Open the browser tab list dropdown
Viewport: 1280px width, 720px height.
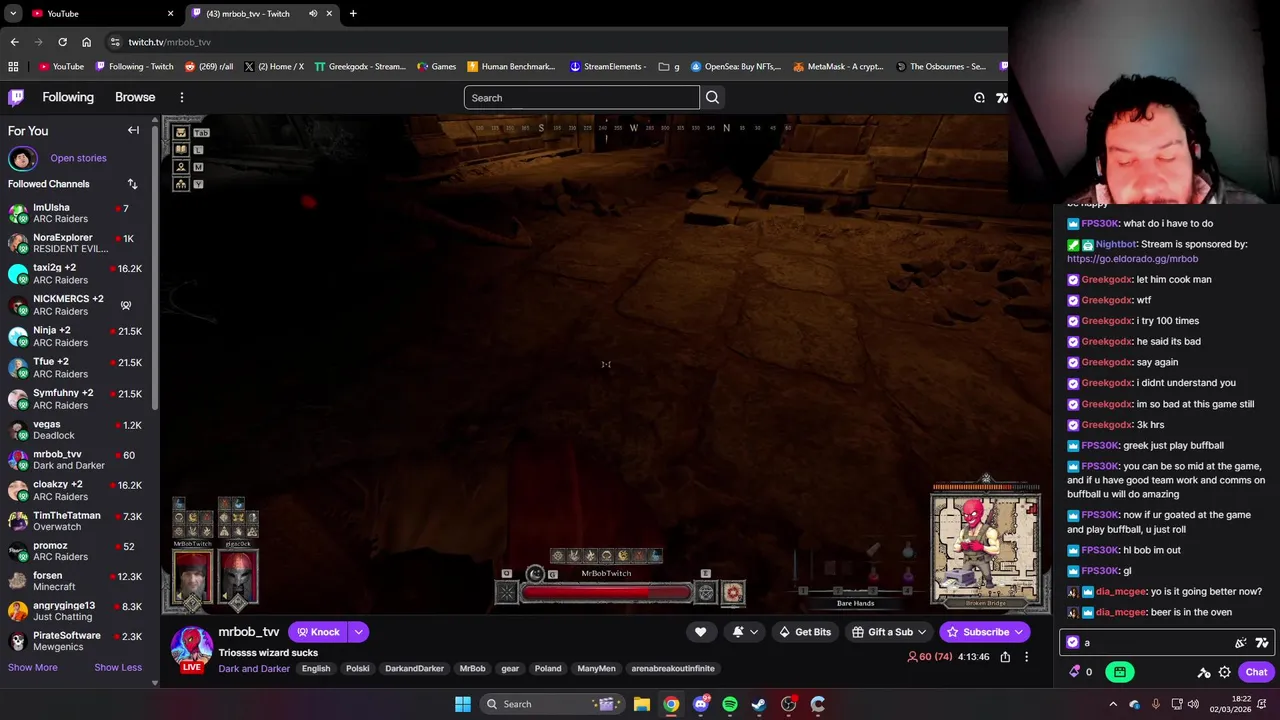tap(13, 14)
